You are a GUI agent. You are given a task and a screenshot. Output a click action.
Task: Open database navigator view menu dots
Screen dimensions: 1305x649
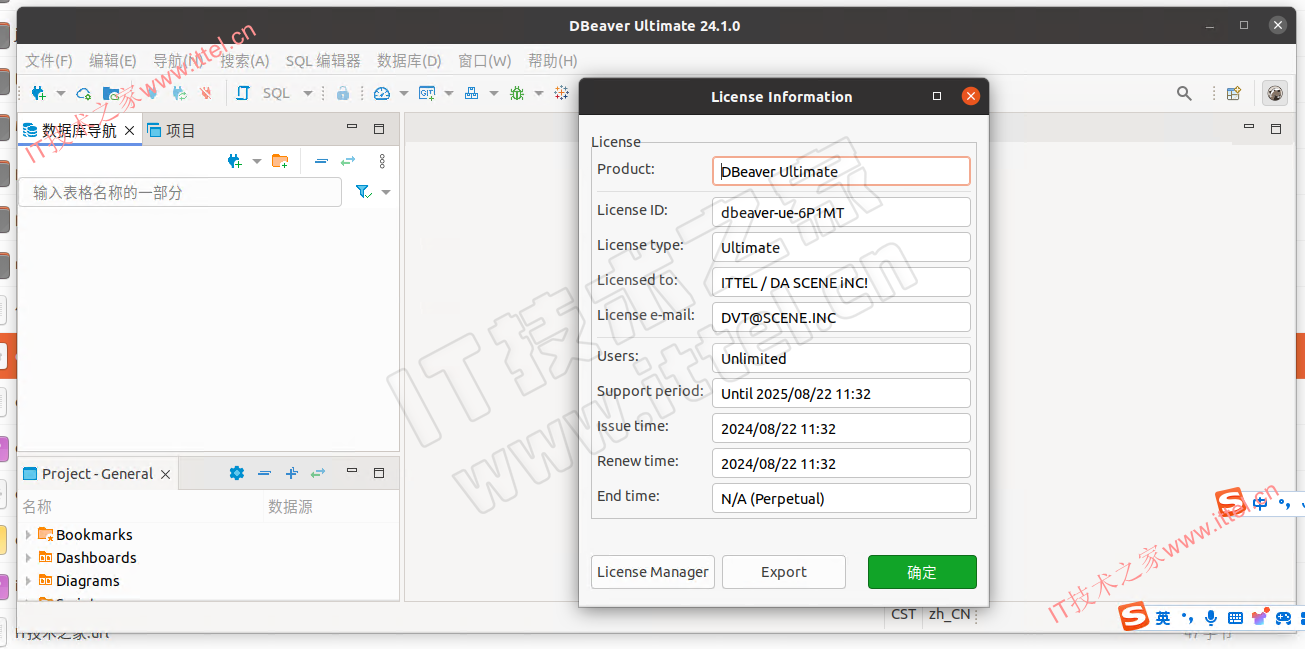click(381, 161)
